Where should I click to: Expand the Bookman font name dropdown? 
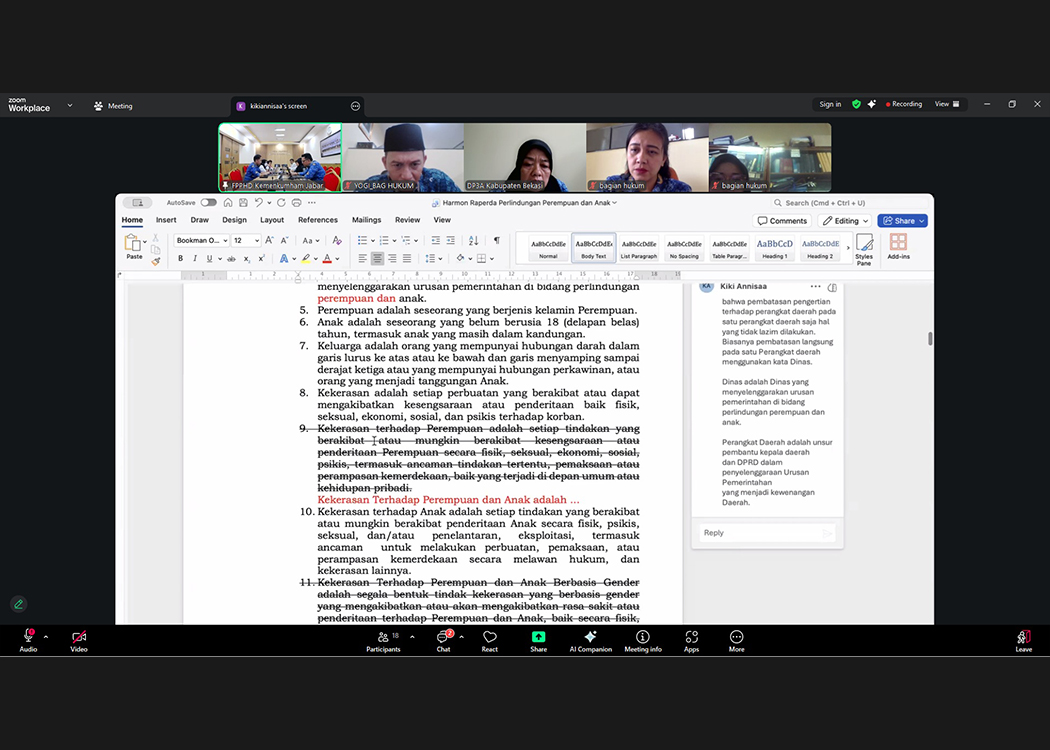click(x=225, y=241)
